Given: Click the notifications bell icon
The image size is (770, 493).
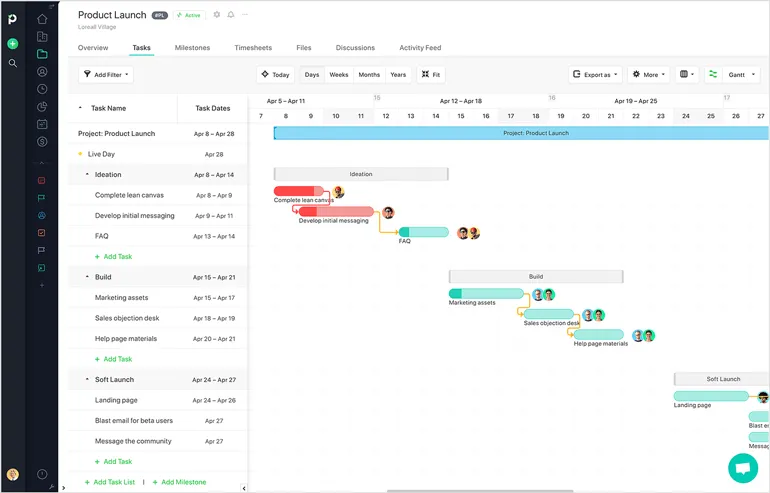Looking at the screenshot, I should pyautogui.click(x=231, y=15).
